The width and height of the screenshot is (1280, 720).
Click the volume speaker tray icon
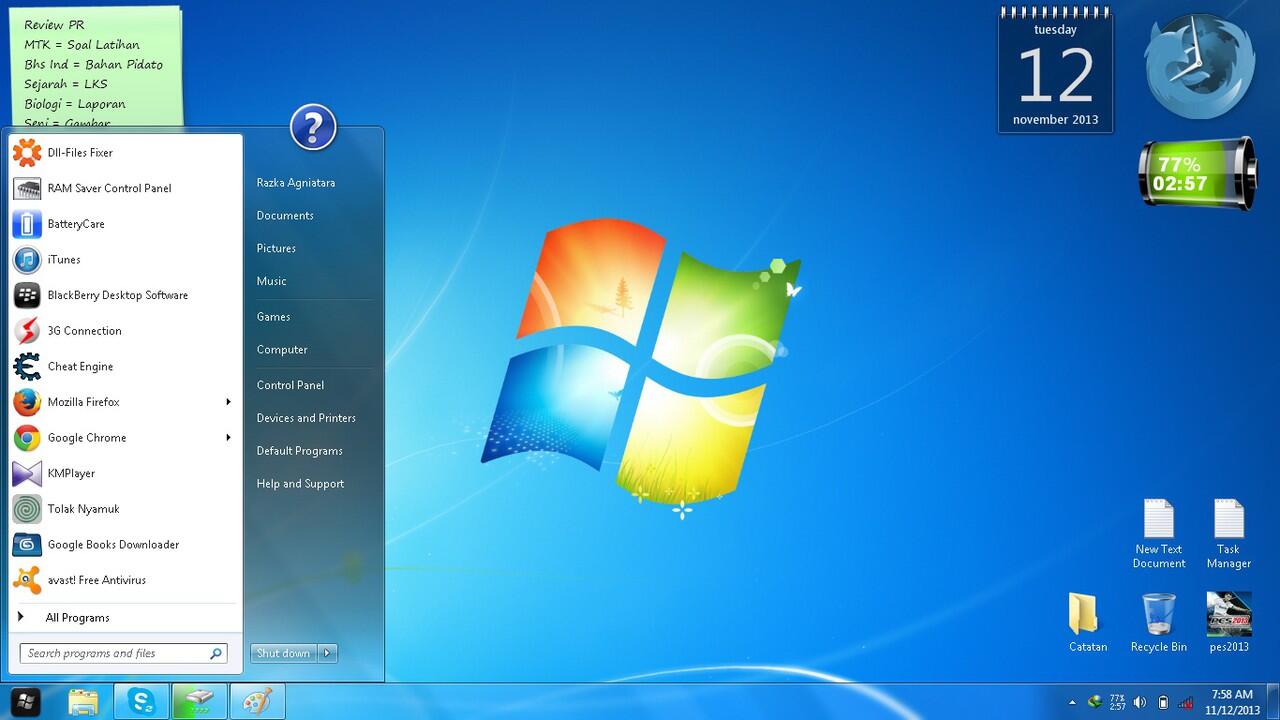(x=1140, y=702)
